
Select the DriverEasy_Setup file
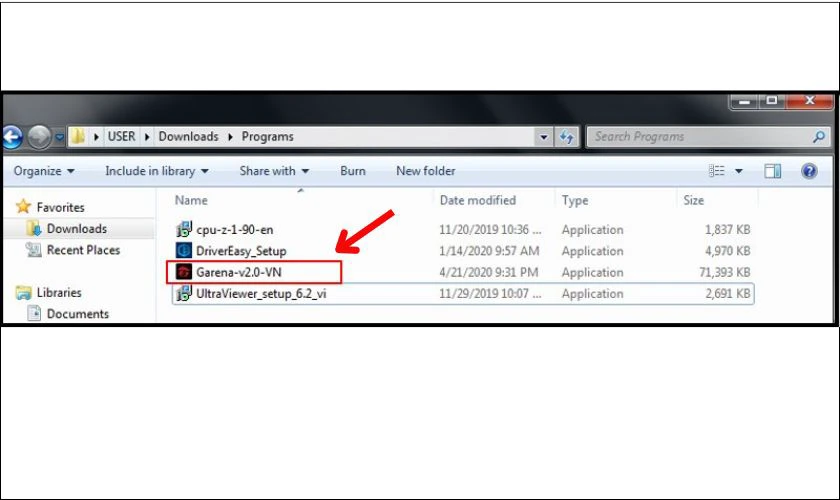click(x=241, y=251)
